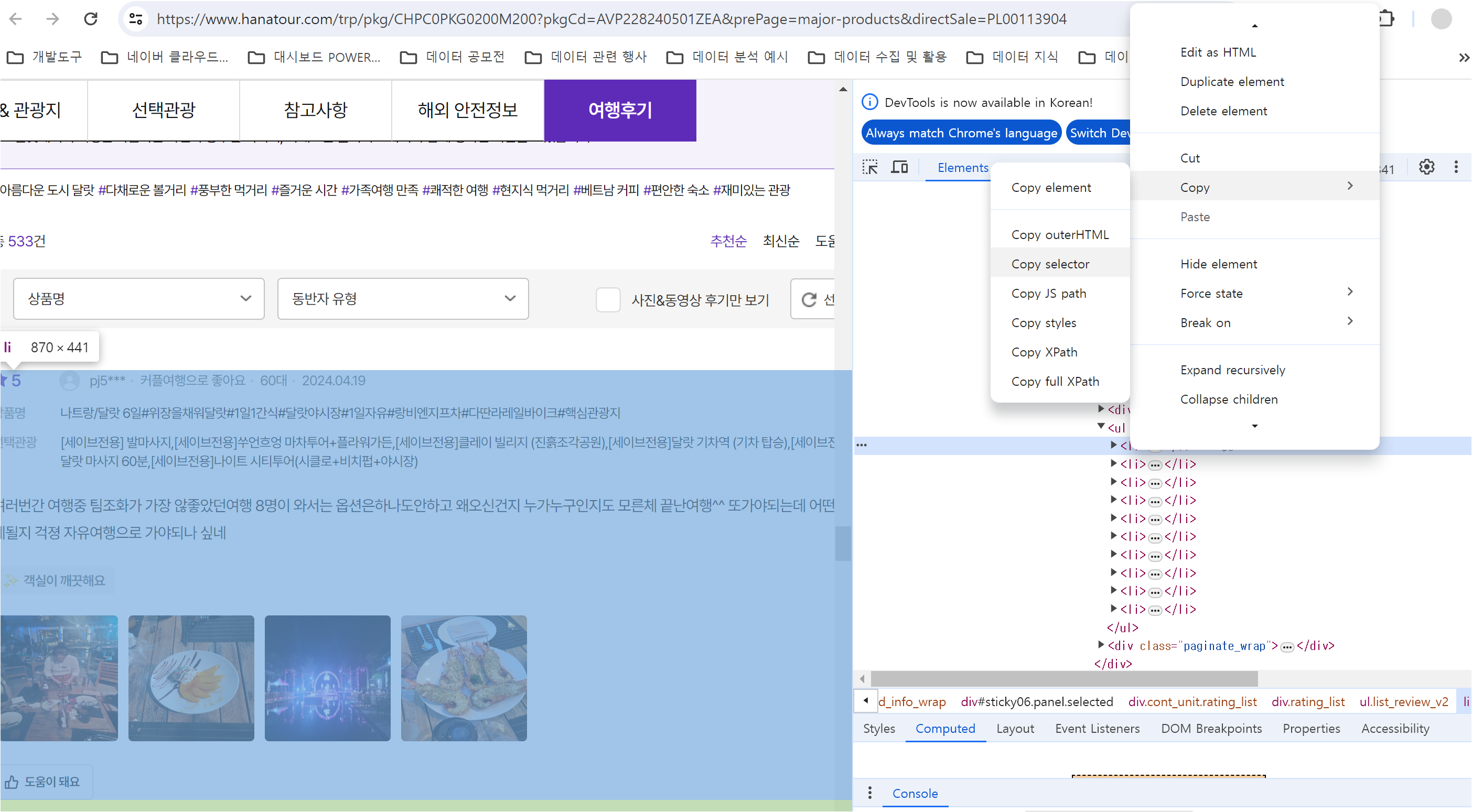Open the 동반자 유형 dropdown
Viewport: 1472px width, 812px height.
point(403,299)
